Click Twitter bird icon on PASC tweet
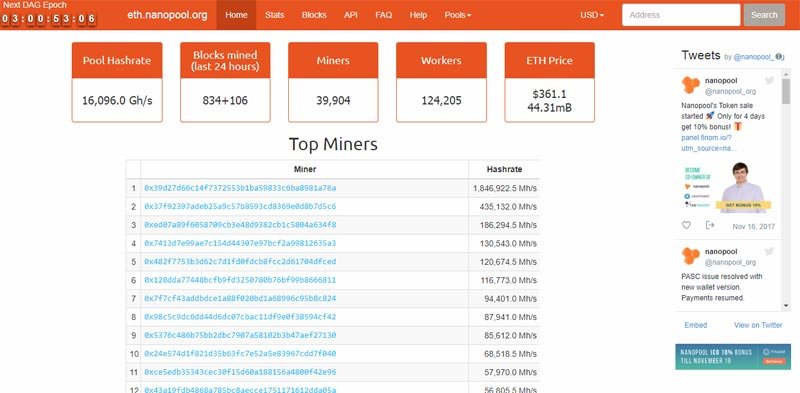Screen dimensions: 800x393 pyautogui.click(x=769, y=251)
